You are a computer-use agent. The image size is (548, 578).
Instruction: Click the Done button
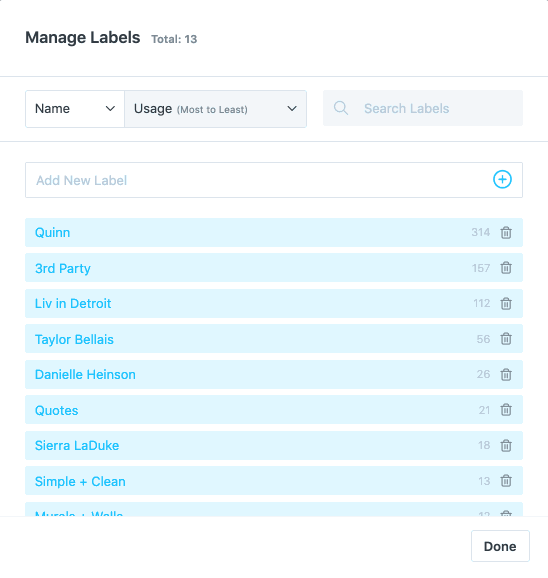coord(500,546)
